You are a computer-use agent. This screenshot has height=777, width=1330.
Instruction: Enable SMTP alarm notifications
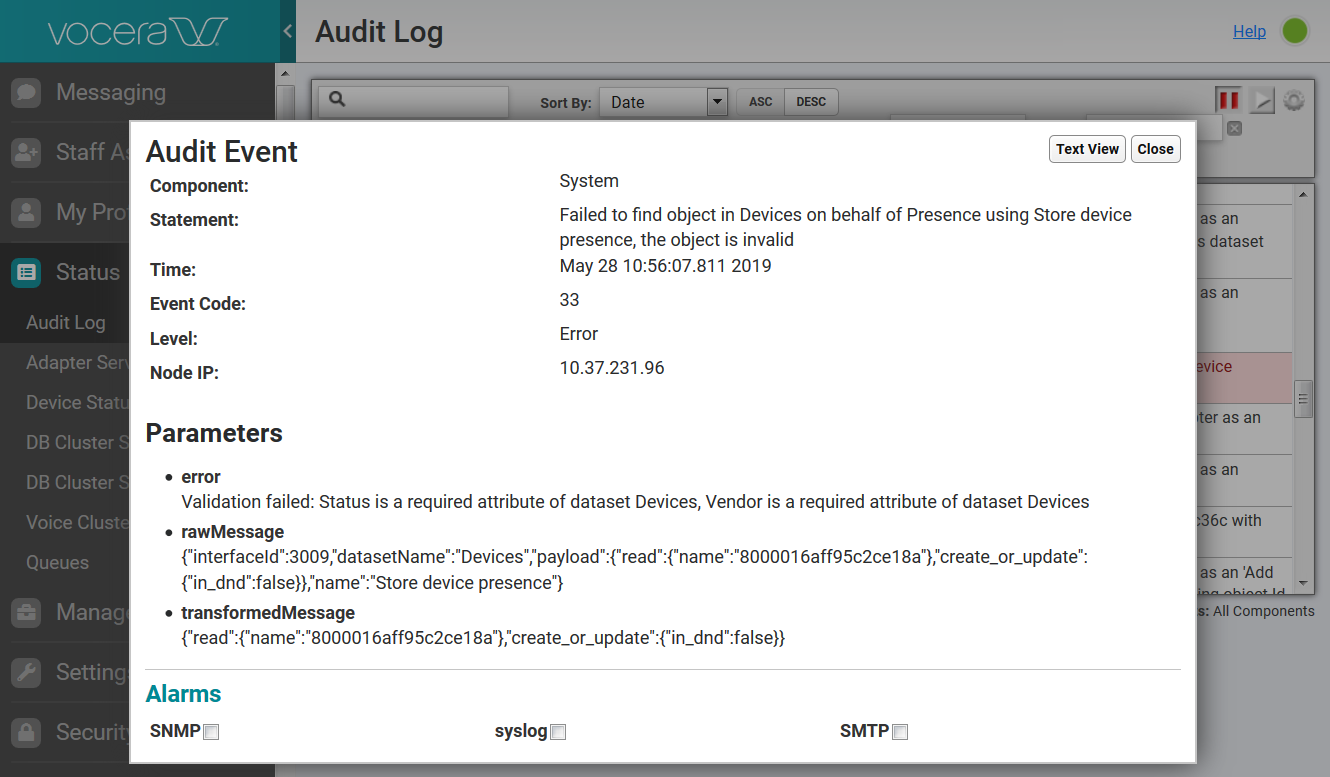coord(900,731)
